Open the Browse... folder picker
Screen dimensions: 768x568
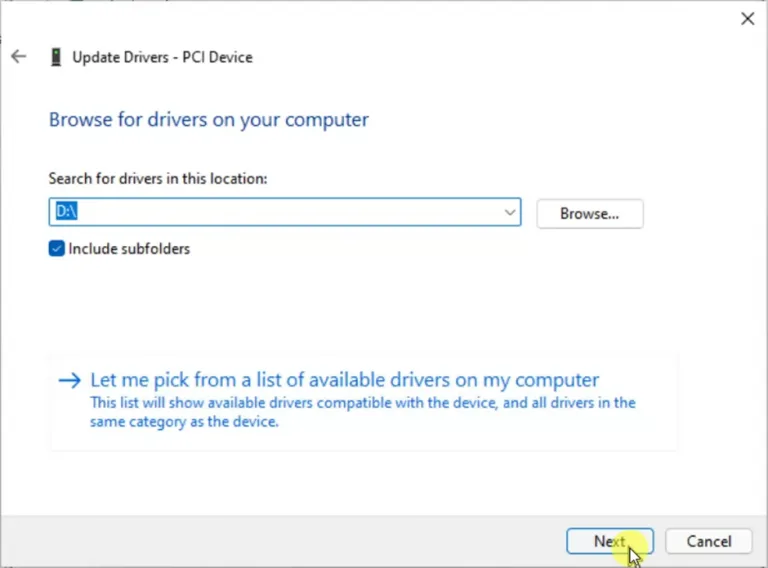tap(590, 213)
